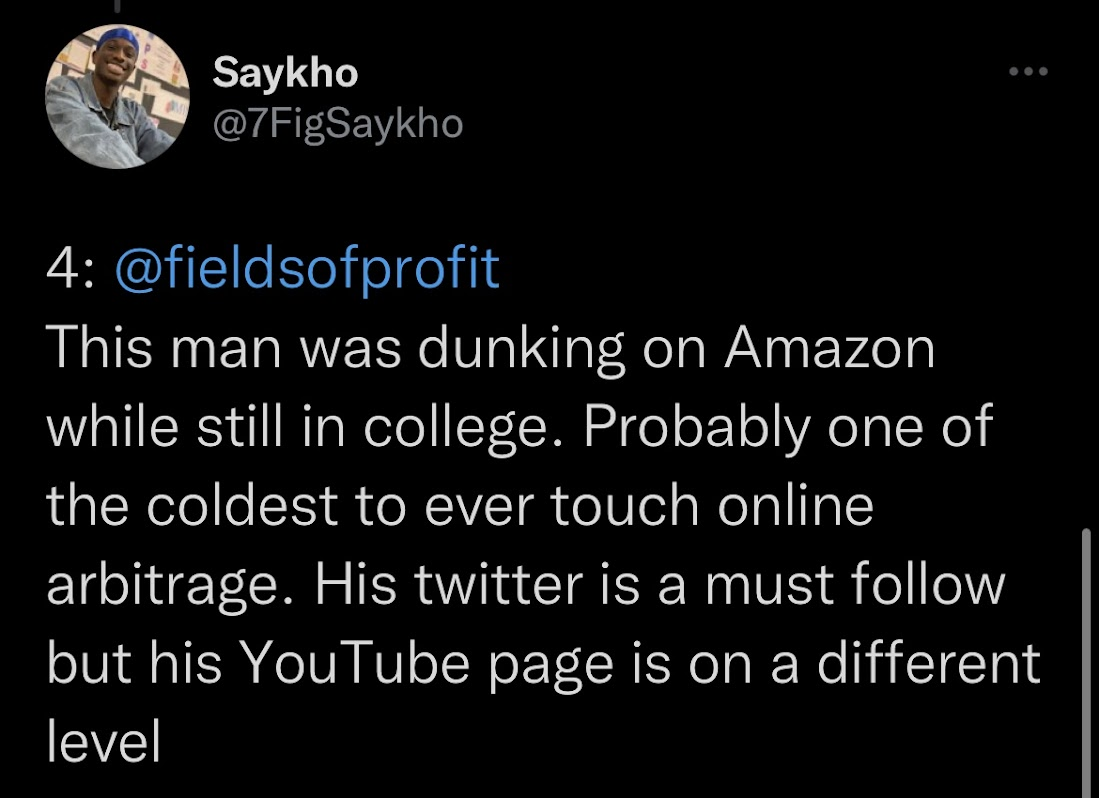
Task: Click the word different in the tweet
Action: click(929, 663)
